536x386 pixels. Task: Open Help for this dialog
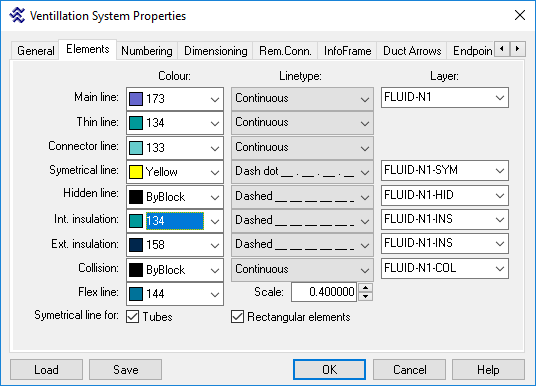488,370
